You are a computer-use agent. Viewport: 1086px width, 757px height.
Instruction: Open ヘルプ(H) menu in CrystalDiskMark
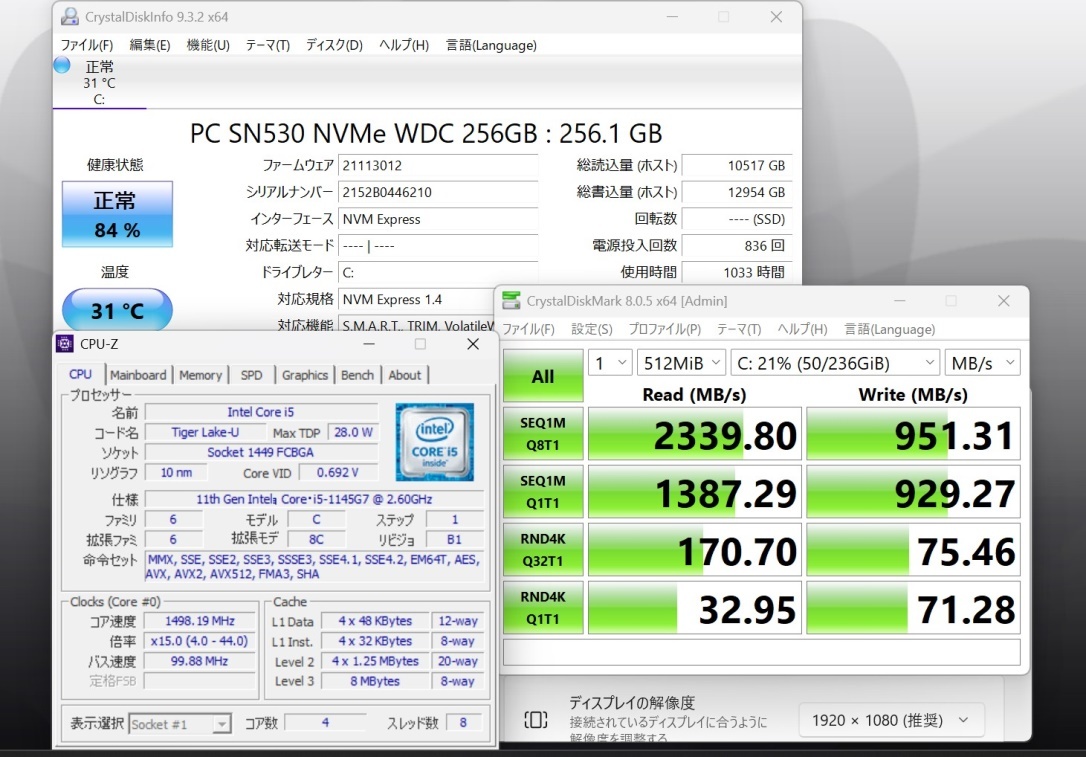click(802, 329)
